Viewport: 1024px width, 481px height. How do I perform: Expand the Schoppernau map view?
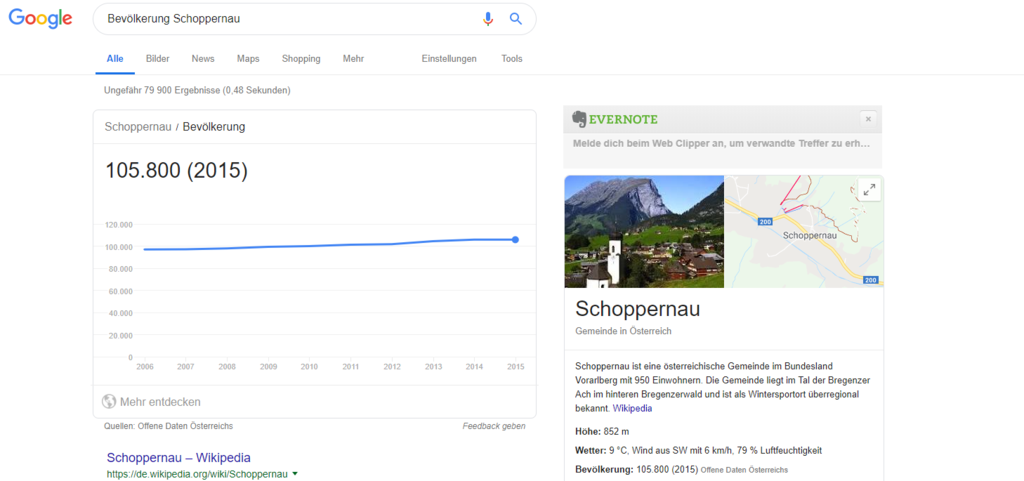coord(868,190)
